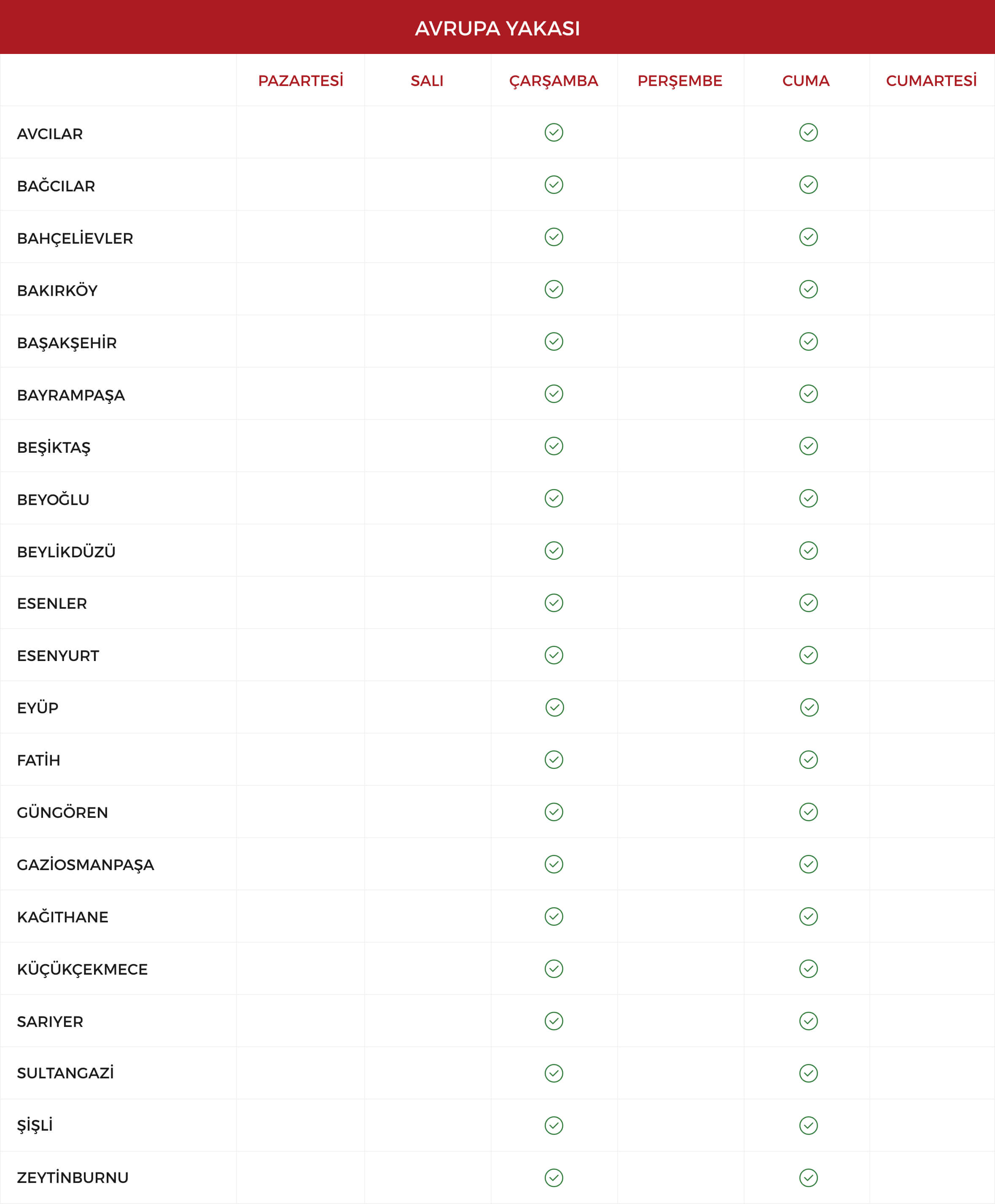Click the Zeytinburnu Cuma checkmark icon
Viewport: 995px width, 1204px height.
point(808,1177)
